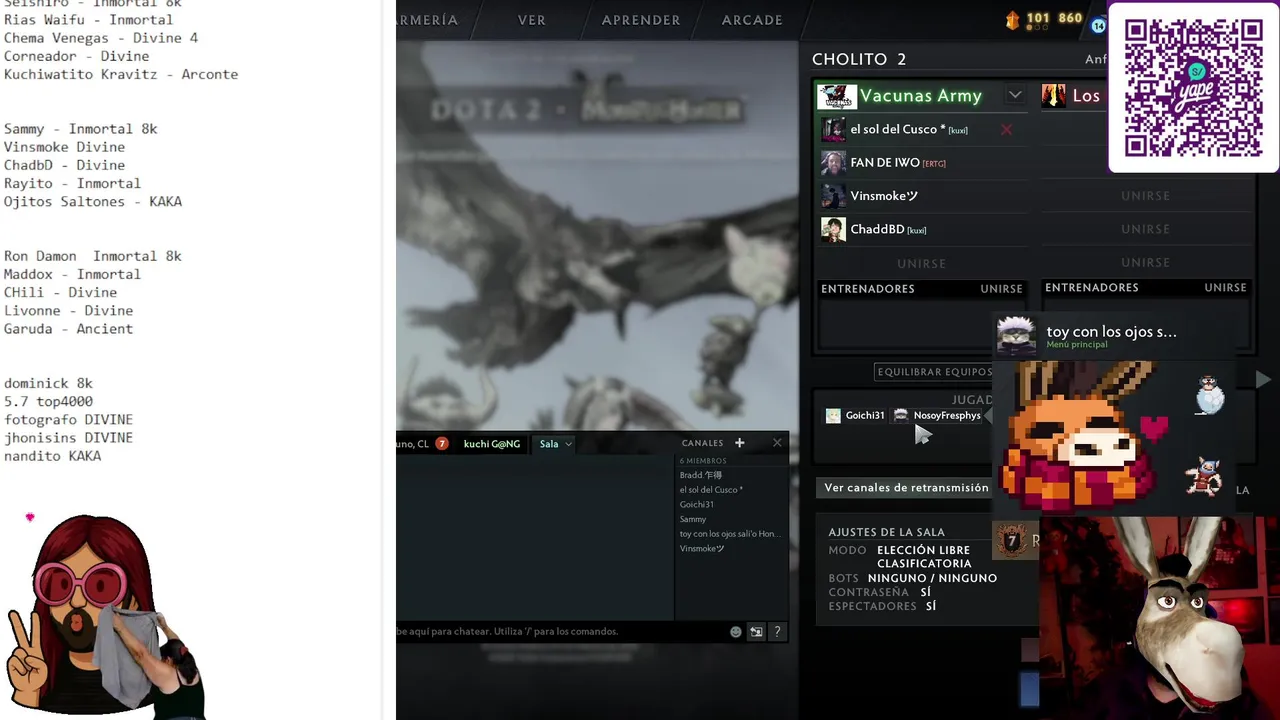This screenshot has height=720, width=1280.
Task: Open the ARCADE menu
Action: coord(752,20)
